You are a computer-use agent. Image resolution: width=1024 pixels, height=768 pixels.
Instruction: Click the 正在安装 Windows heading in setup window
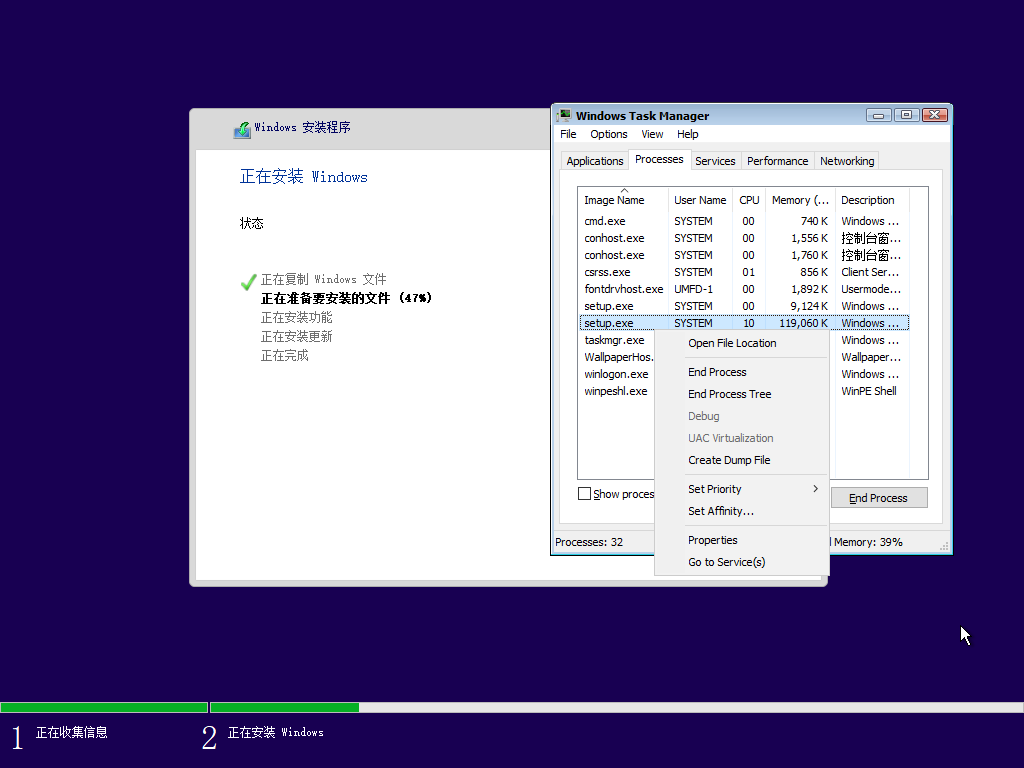[x=304, y=176]
